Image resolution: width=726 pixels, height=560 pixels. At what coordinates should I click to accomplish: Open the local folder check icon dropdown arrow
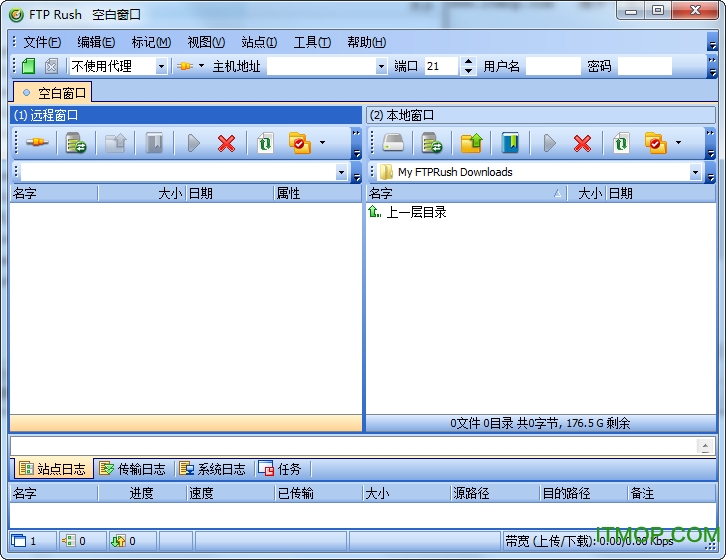678,143
